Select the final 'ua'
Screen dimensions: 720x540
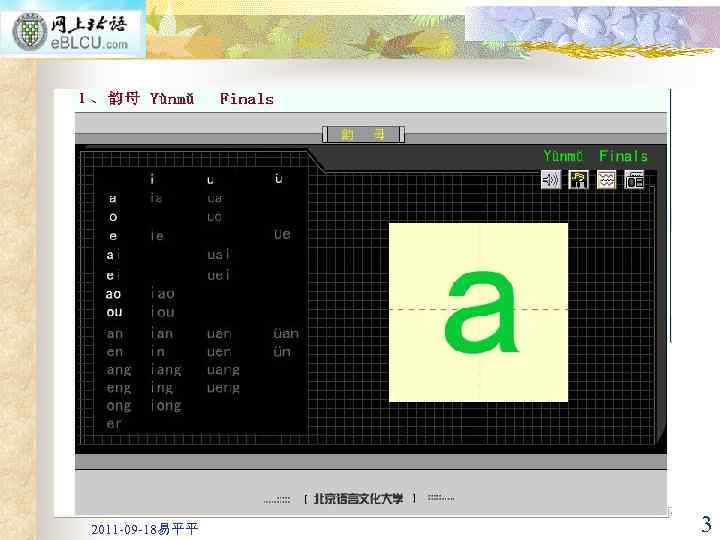click(x=215, y=198)
